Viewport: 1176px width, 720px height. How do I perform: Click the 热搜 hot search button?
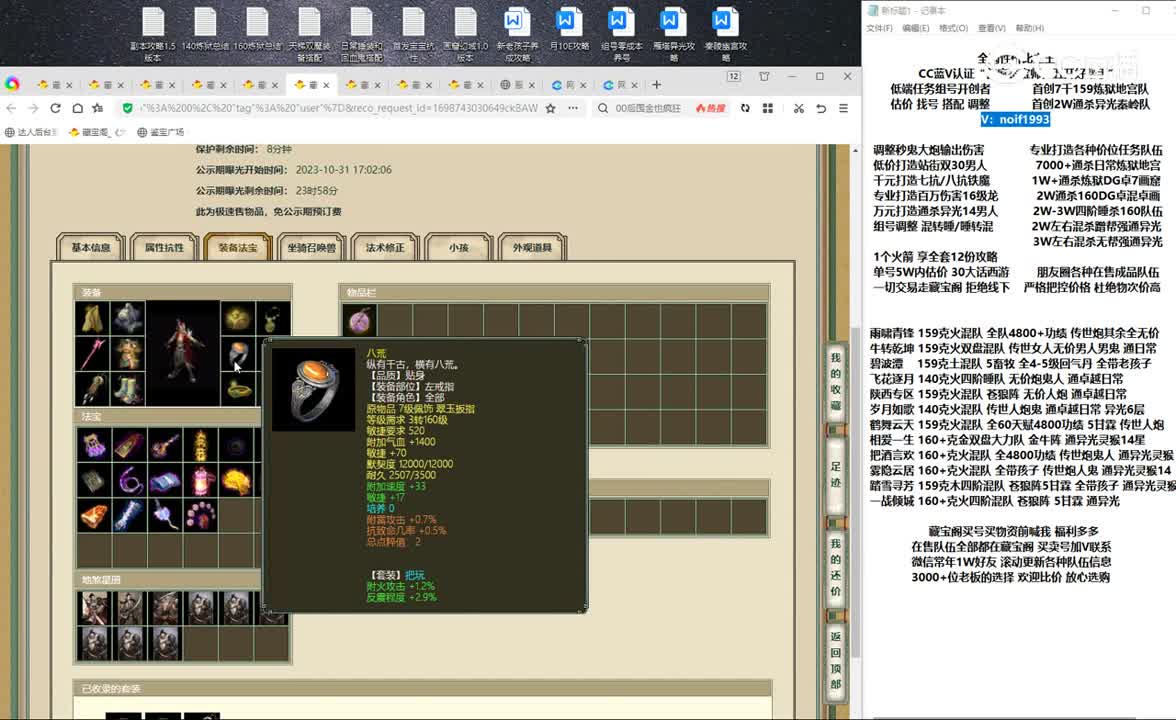(x=710, y=108)
